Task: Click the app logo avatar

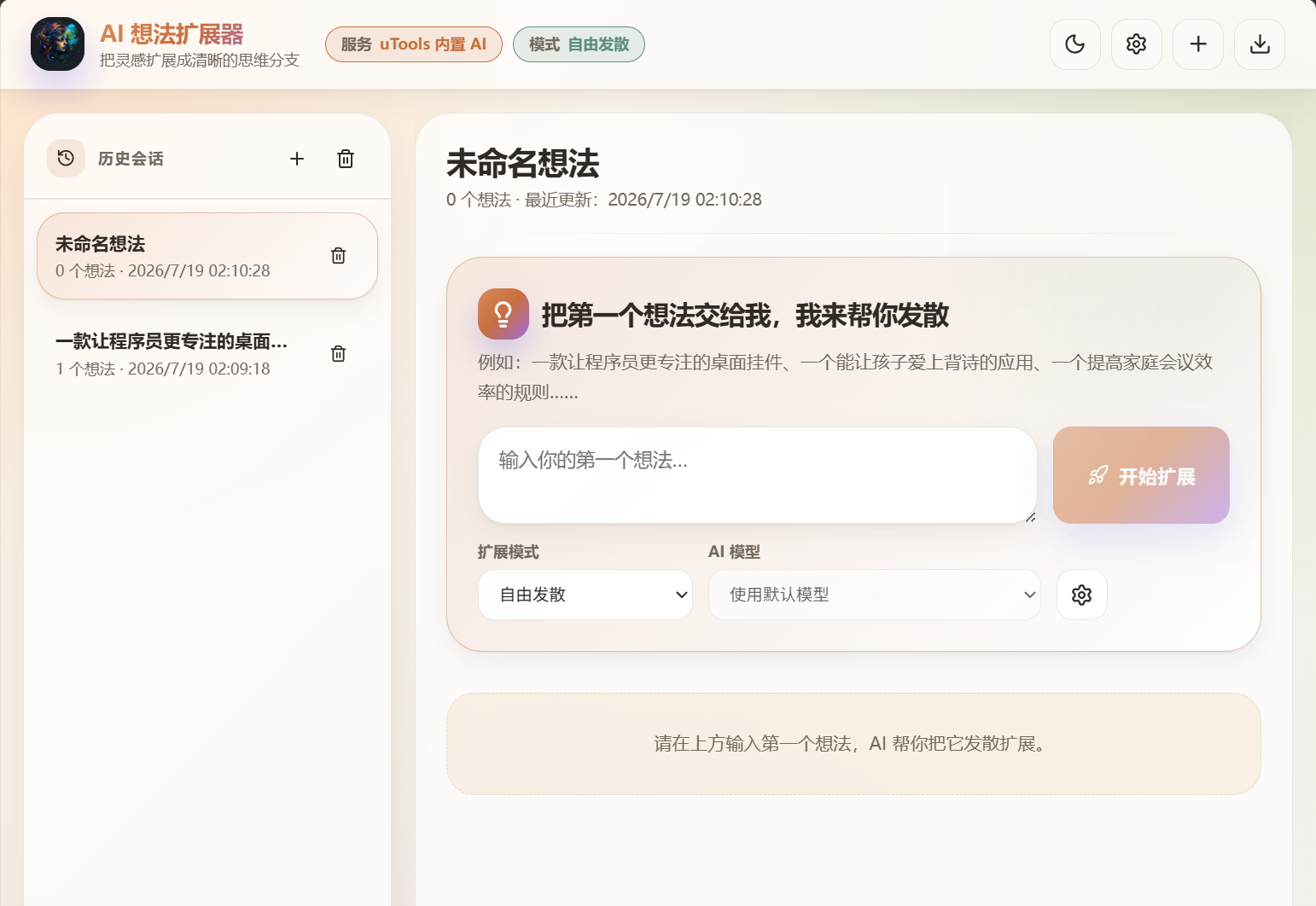Action: (58, 44)
